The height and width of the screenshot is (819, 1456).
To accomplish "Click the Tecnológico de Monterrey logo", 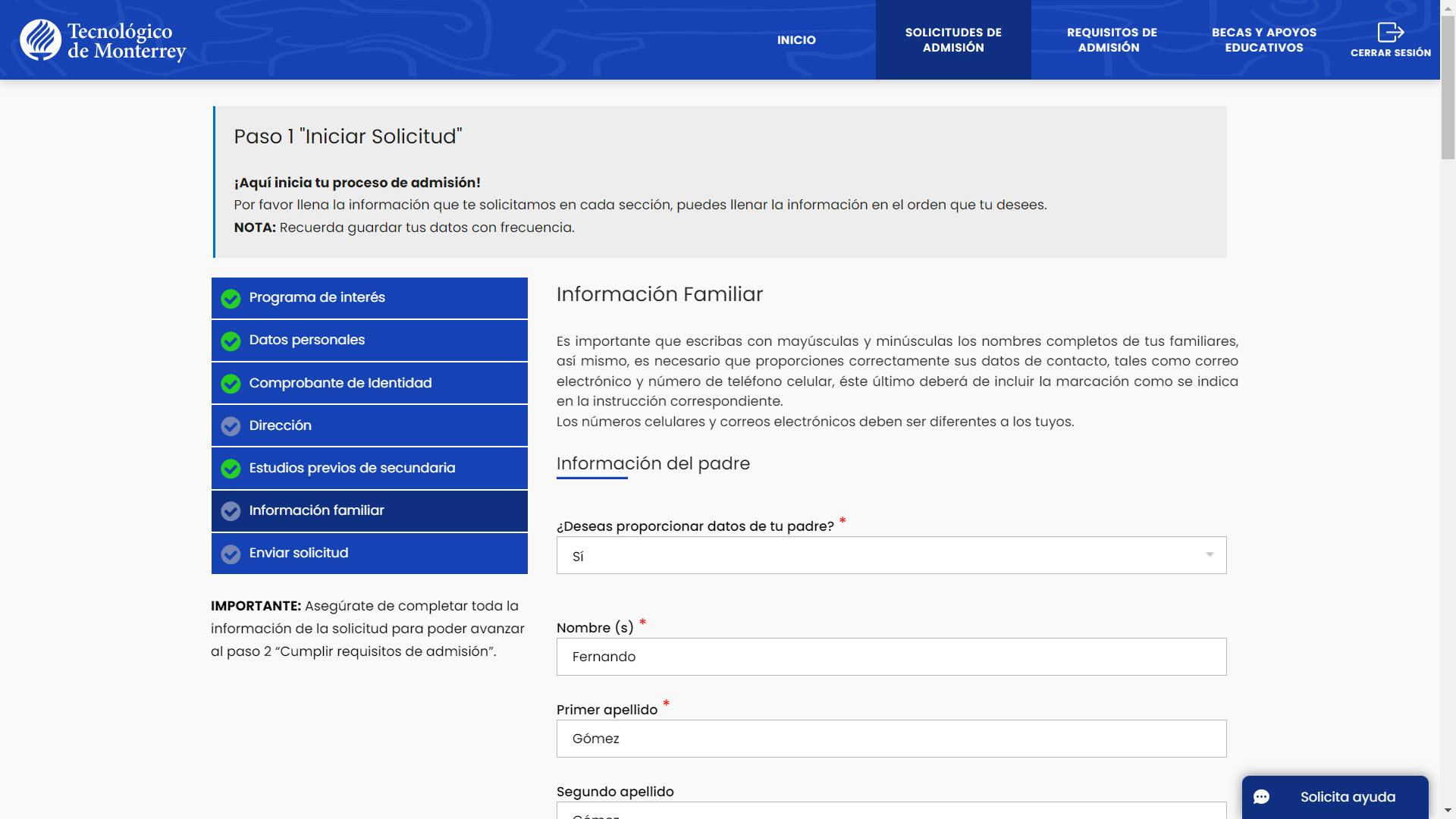I will 103,40.
